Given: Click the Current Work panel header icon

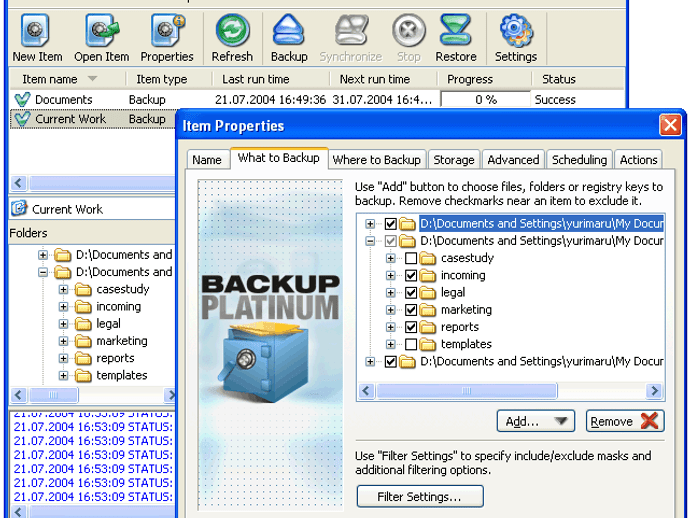Looking at the screenshot, I should pyautogui.click(x=19, y=208).
